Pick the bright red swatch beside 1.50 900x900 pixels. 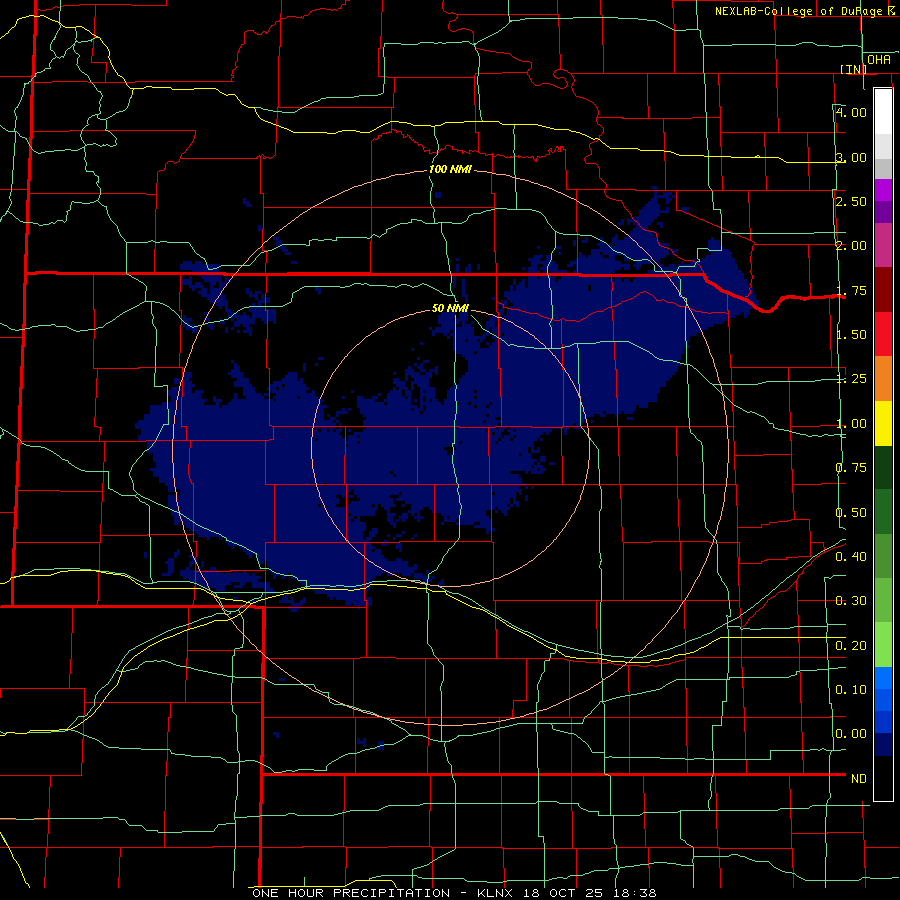pyautogui.click(x=883, y=334)
